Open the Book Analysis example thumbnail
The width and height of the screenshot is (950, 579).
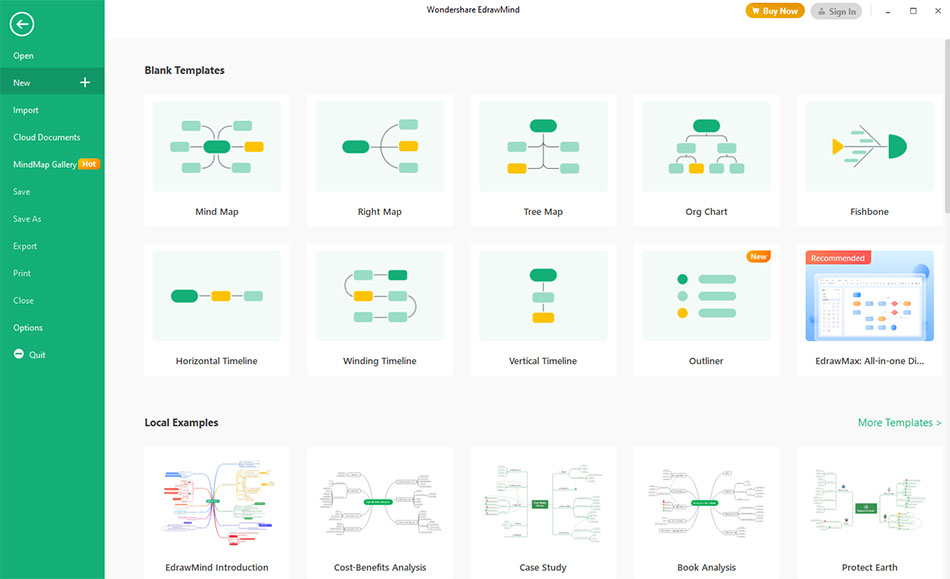click(x=706, y=503)
